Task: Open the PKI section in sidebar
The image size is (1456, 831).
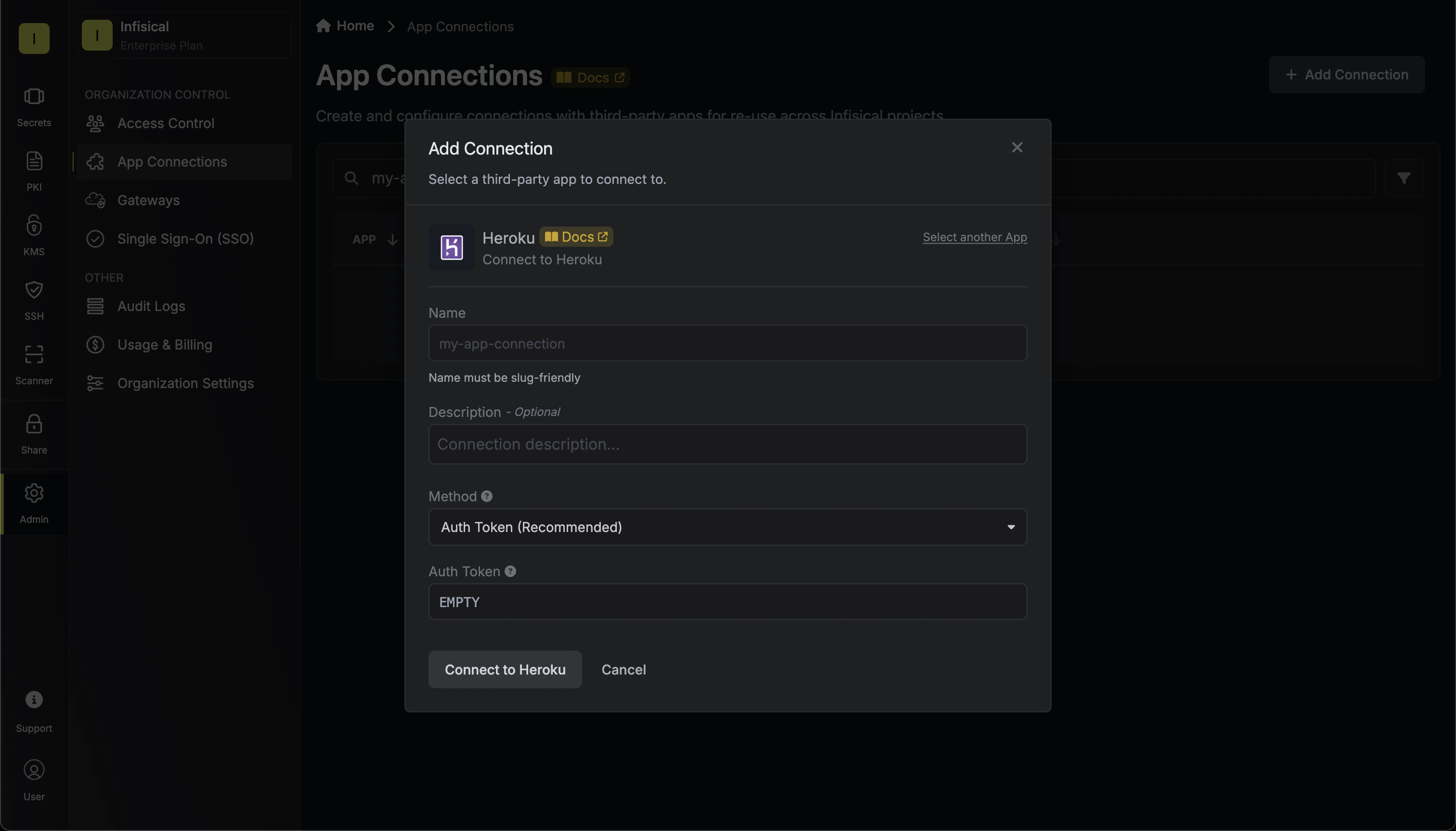Action: (34, 172)
